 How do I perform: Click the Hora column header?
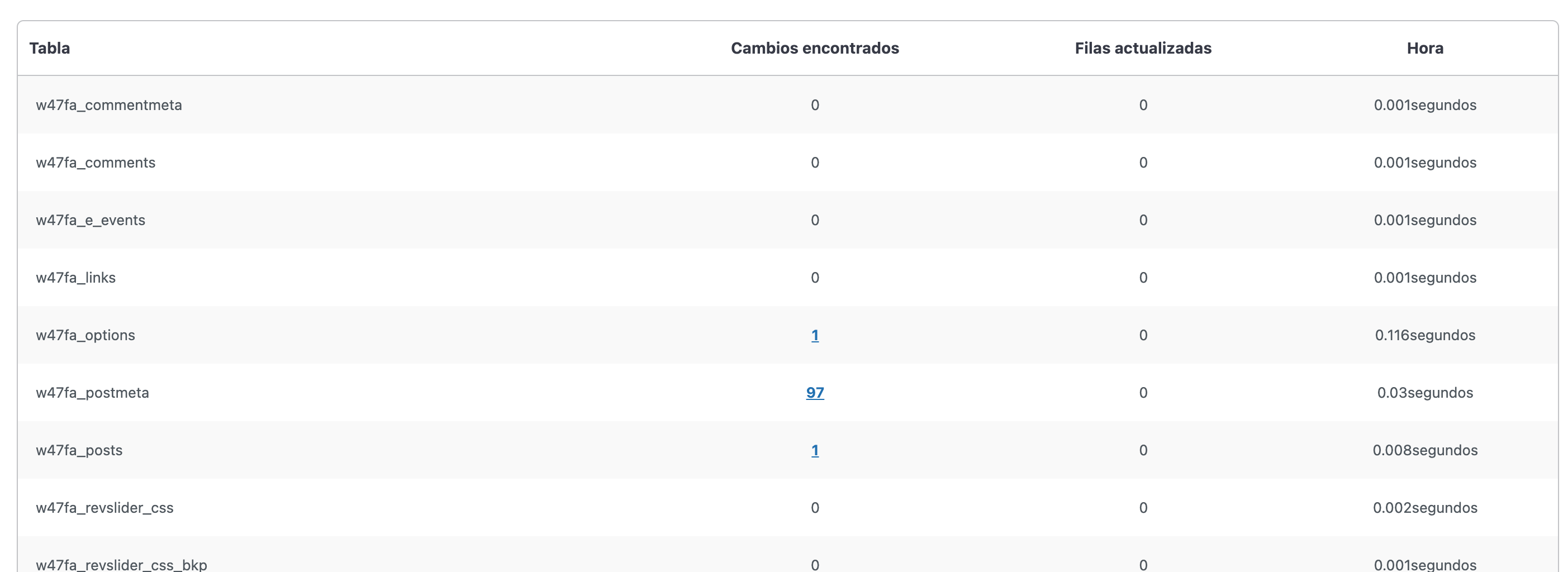pyautogui.click(x=1424, y=48)
